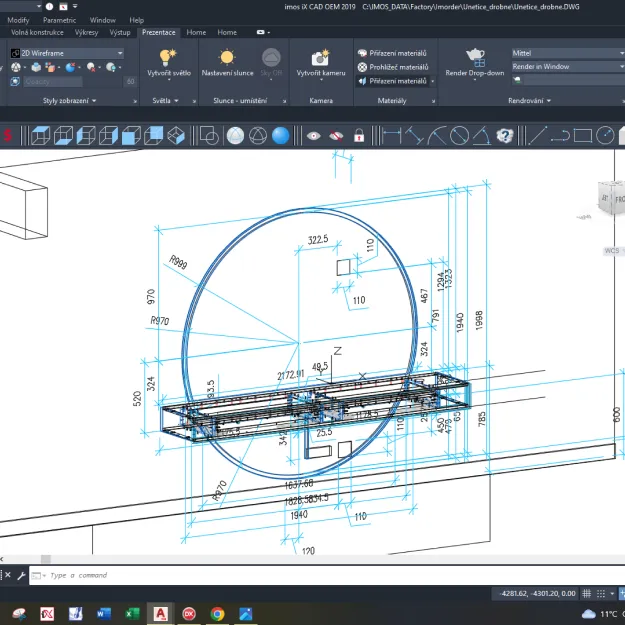Click the command line wrench customize icon
The height and width of the screenshot is (625, 625).
[x=21, y=575]
